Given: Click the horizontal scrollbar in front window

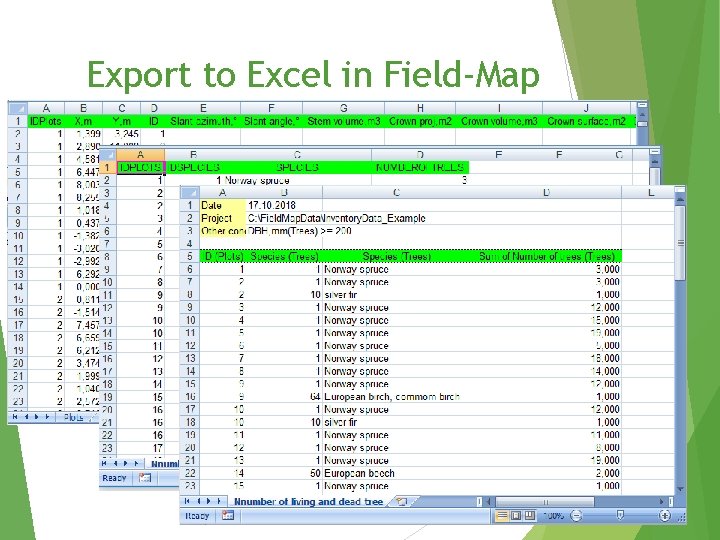Looking at the screenshot, I should 545,502.
